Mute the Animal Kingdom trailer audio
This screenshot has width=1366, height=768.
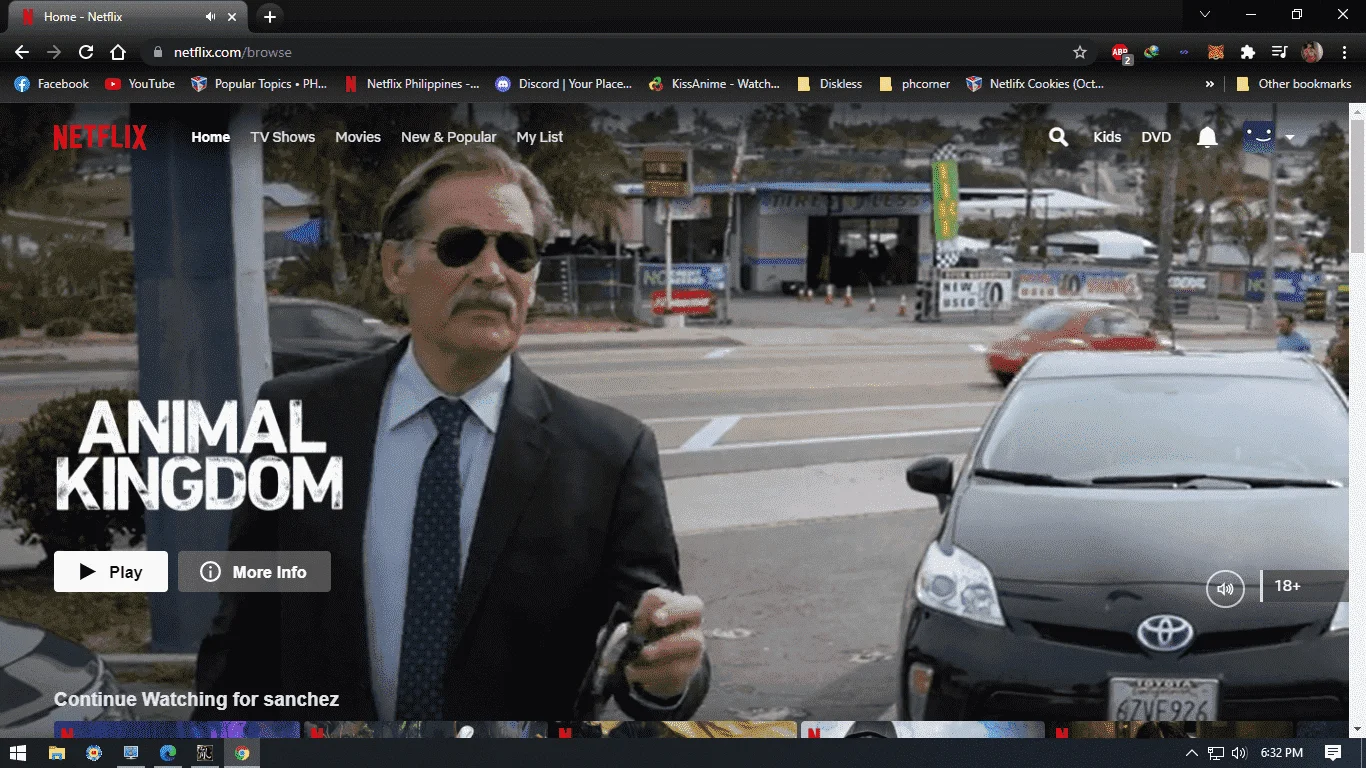coord(1225,588)
